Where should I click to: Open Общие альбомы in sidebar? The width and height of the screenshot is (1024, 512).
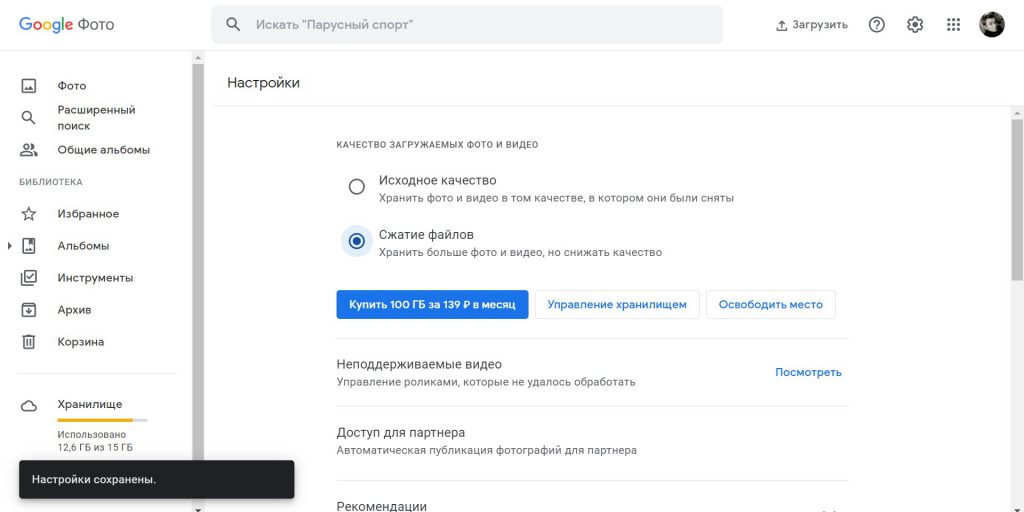point(103,150)
